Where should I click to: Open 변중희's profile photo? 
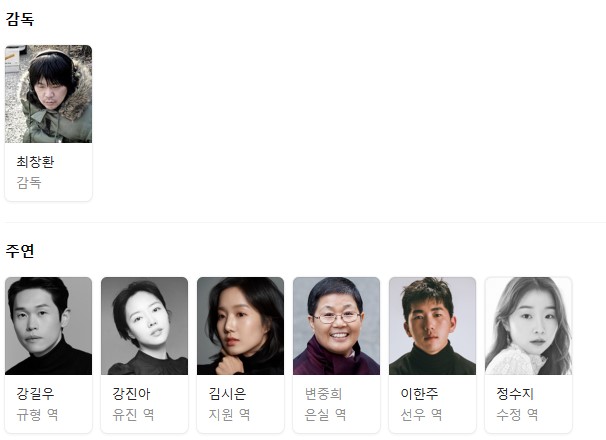point(336,326)
